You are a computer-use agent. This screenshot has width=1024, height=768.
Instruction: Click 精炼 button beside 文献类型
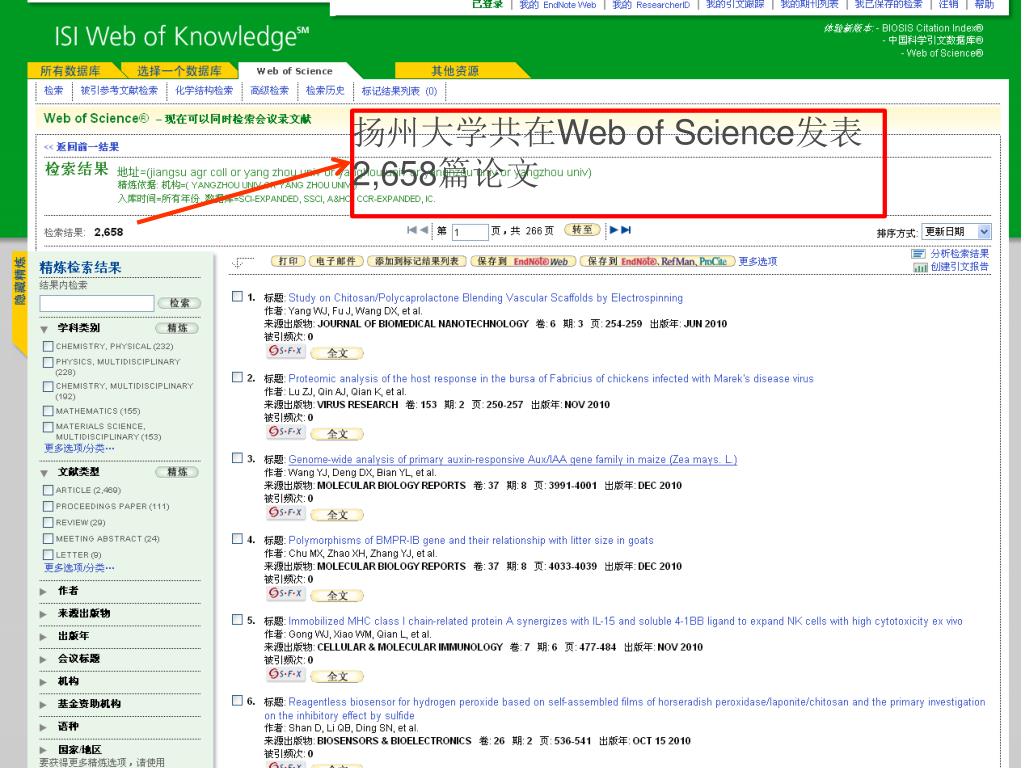click(x=177, y=472)
